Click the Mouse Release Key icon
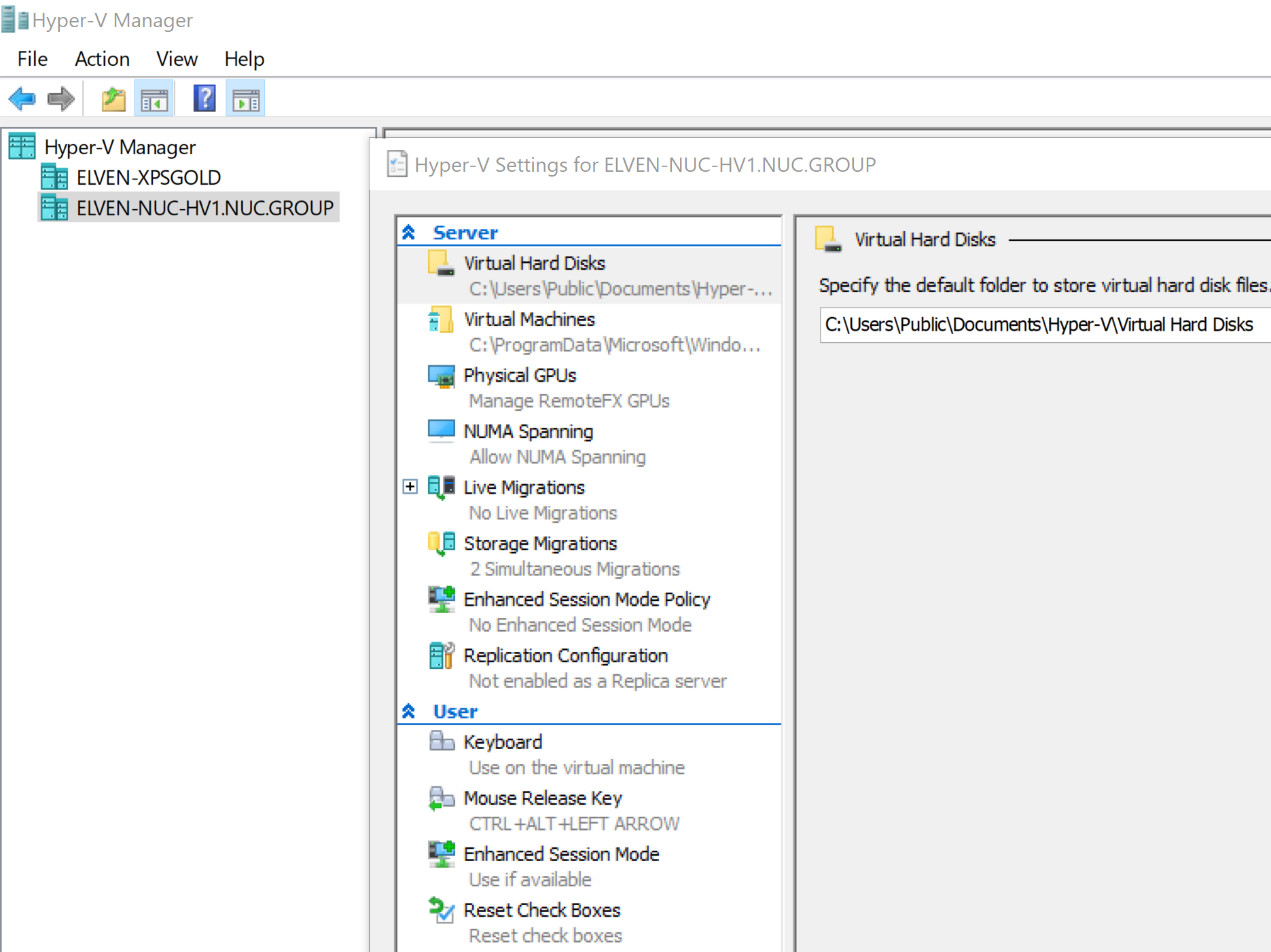Viewport: 1271px width, 952px height. [x=442, y=798]
